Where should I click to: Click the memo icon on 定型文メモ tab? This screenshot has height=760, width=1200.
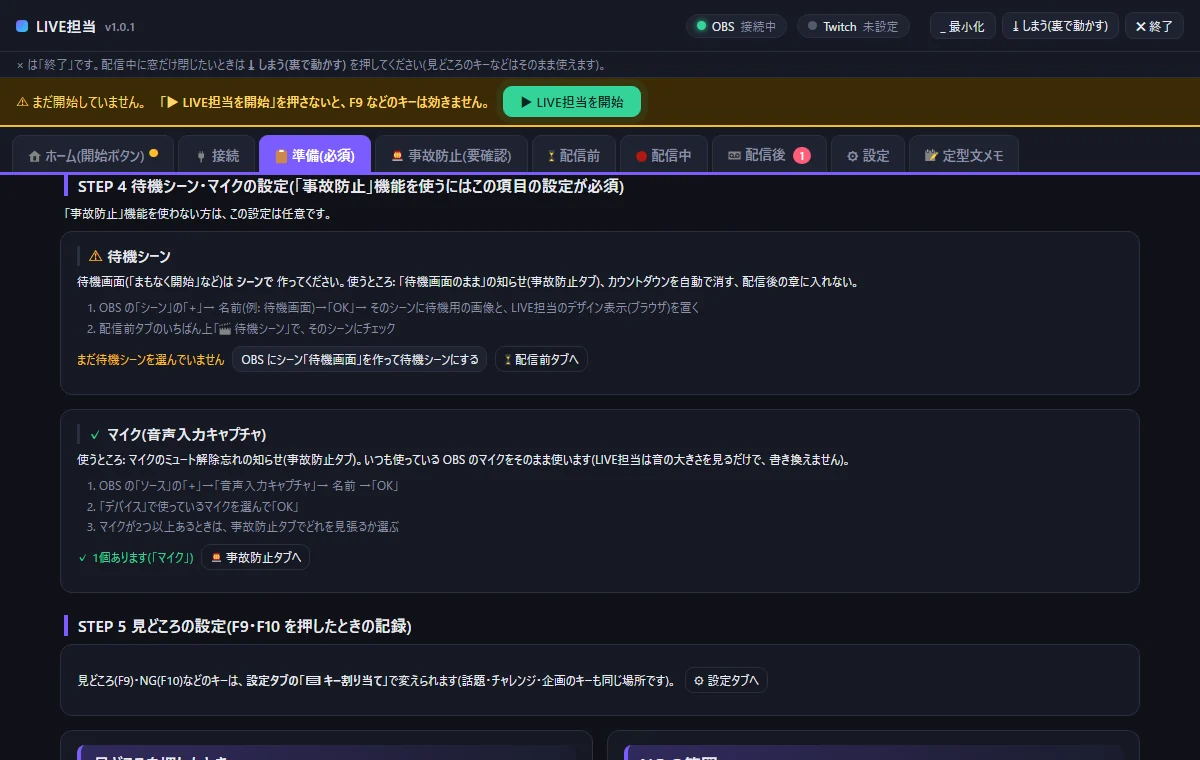[x=931, y=156]
